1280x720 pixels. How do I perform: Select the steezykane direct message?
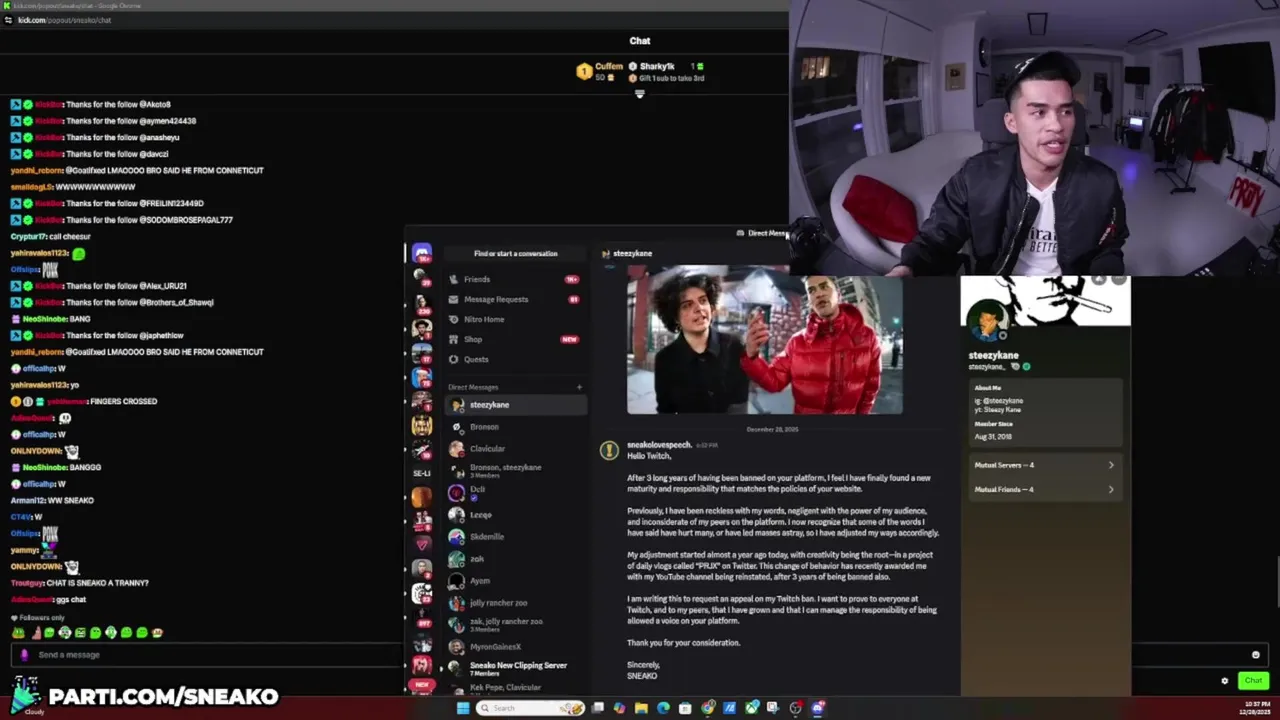click(516, 405)
